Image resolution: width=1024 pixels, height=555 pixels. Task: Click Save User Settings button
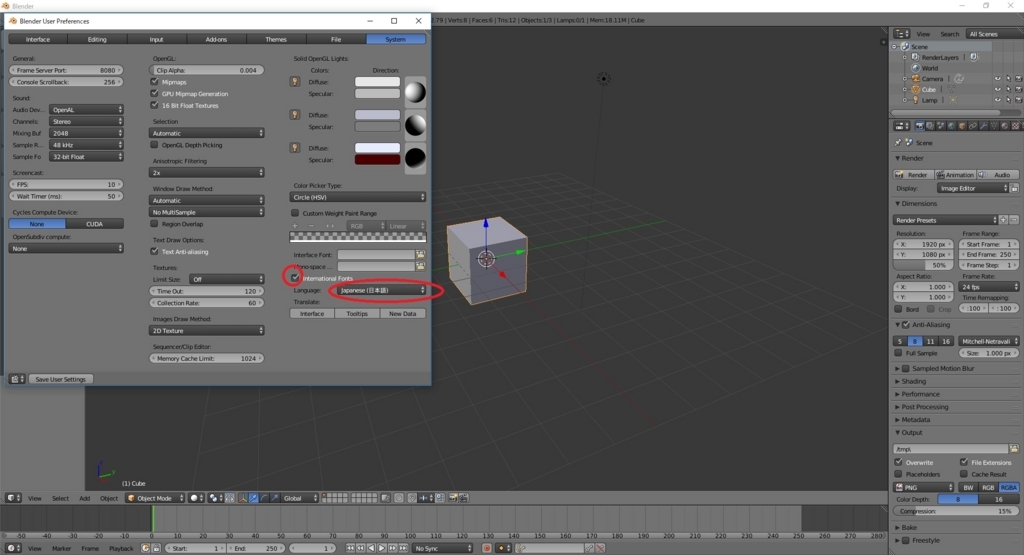[x=61, y=379]
